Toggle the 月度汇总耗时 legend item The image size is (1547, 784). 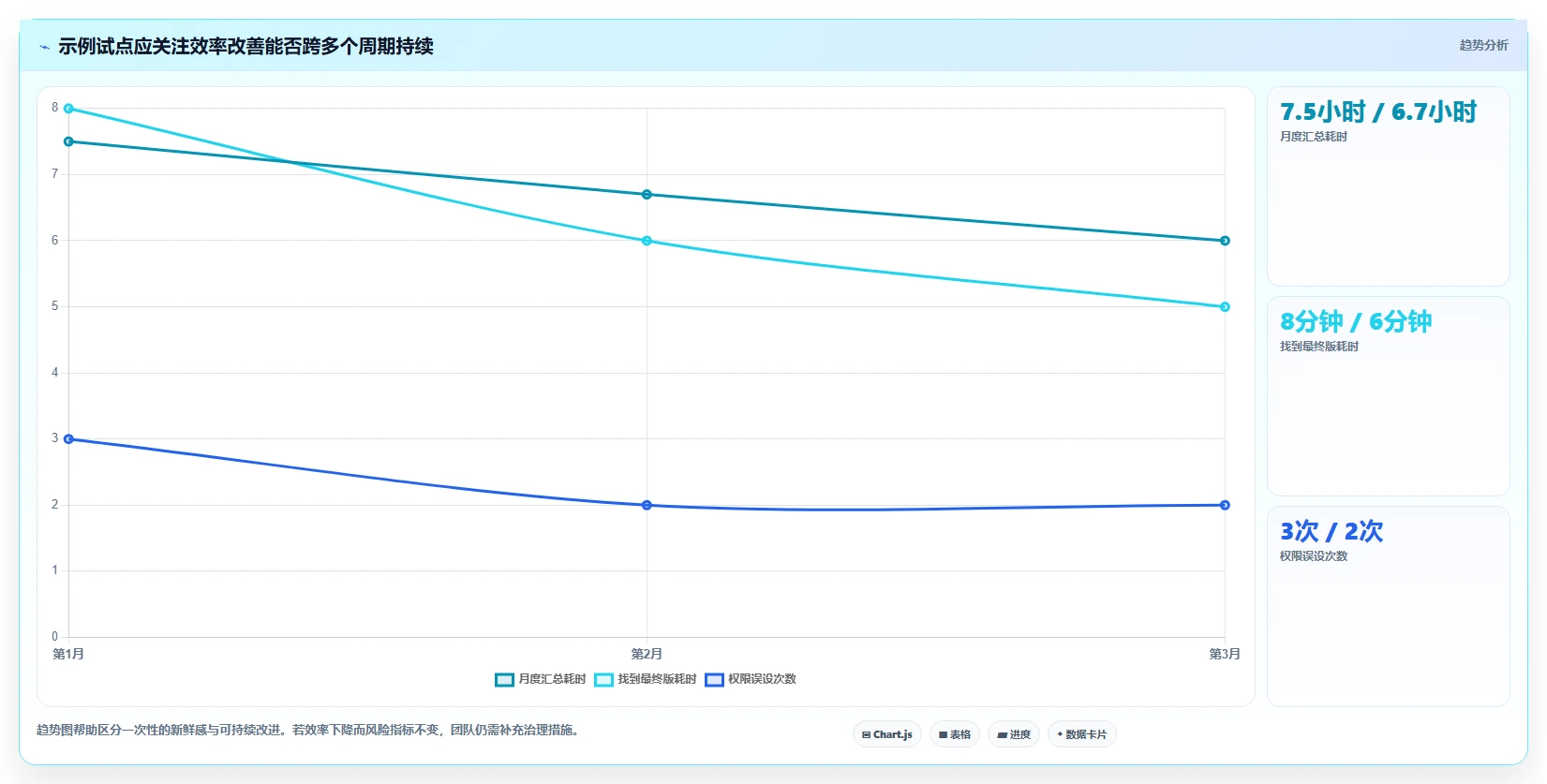pos(541,679)
